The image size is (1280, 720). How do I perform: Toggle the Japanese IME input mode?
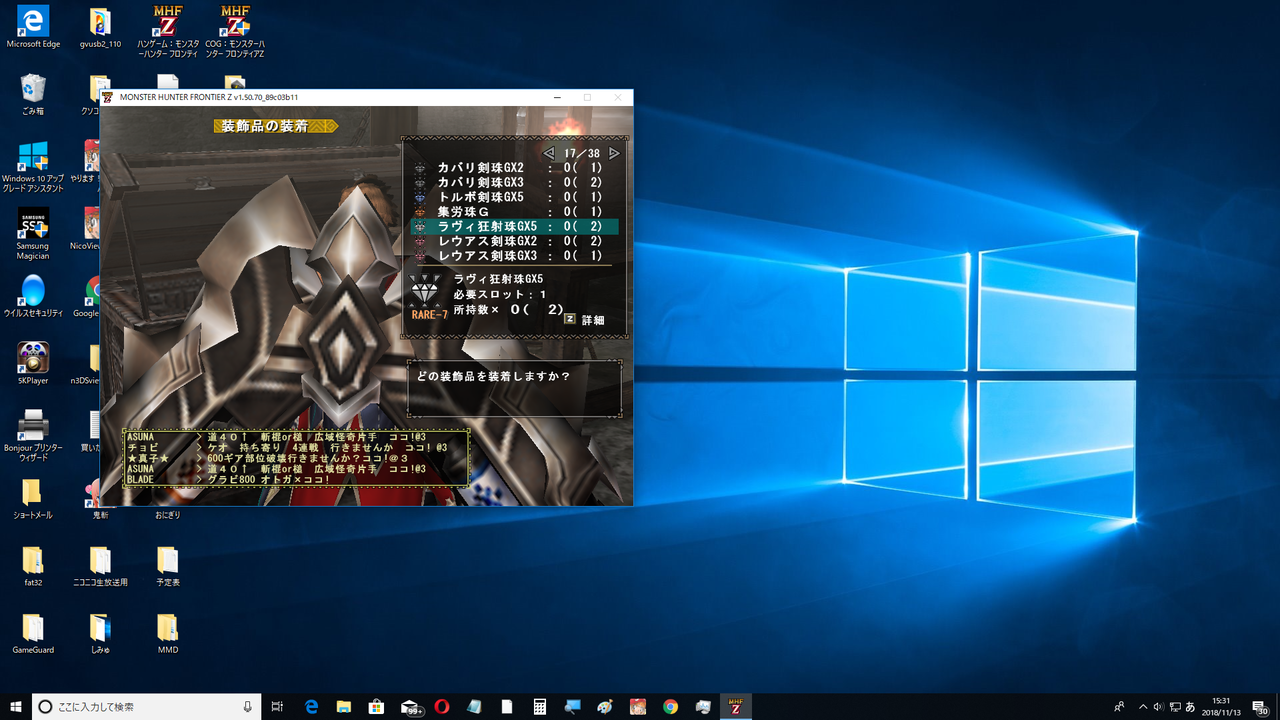pos(1191,707)
